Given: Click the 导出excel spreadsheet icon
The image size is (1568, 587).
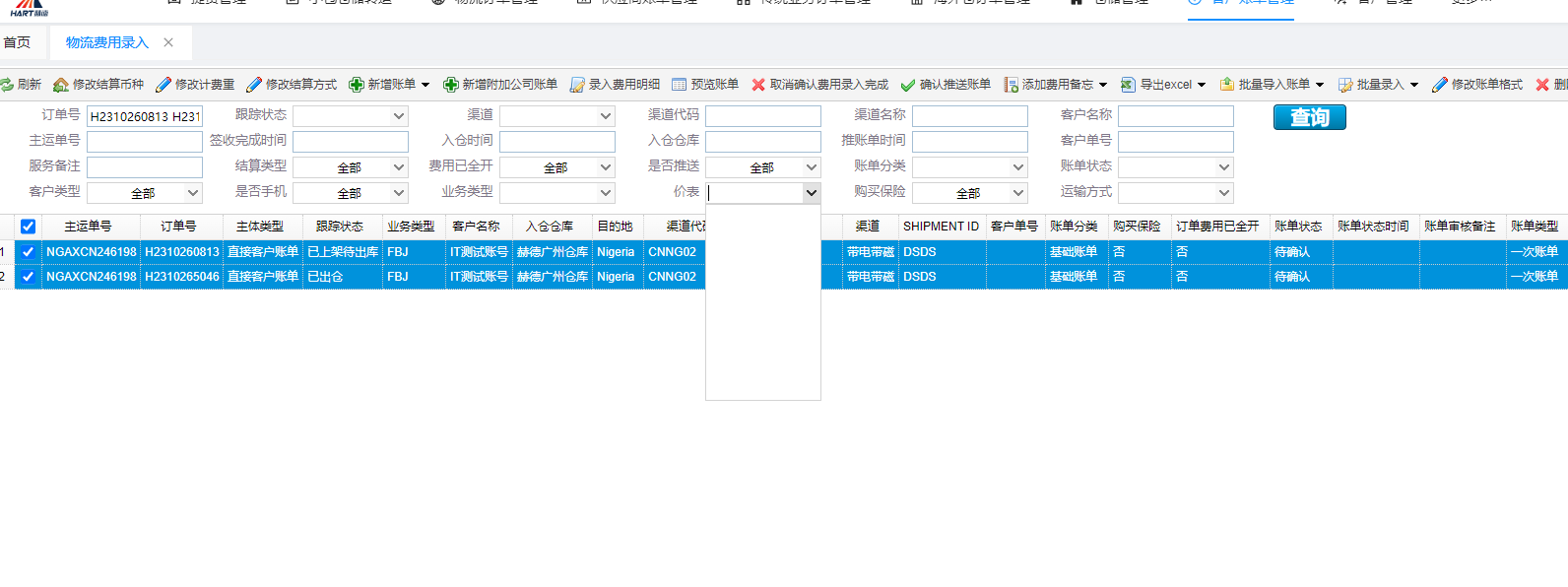Looking at the screenshot, I should coord(1129,85).
